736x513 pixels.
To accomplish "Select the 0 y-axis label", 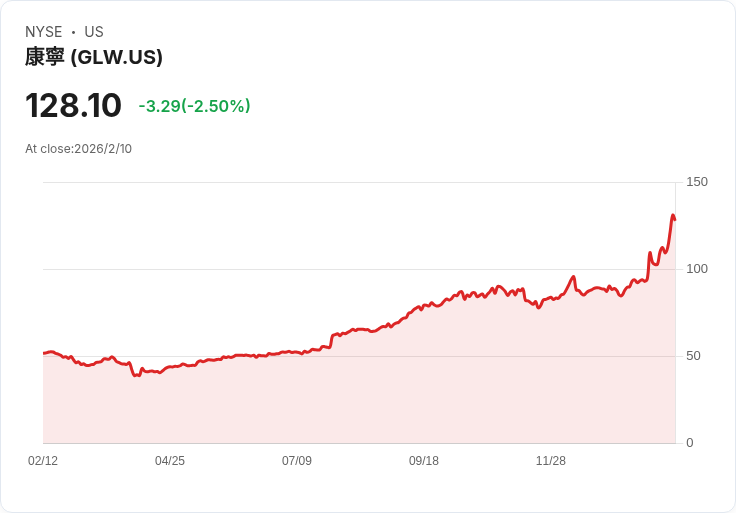I will (689, 443).
